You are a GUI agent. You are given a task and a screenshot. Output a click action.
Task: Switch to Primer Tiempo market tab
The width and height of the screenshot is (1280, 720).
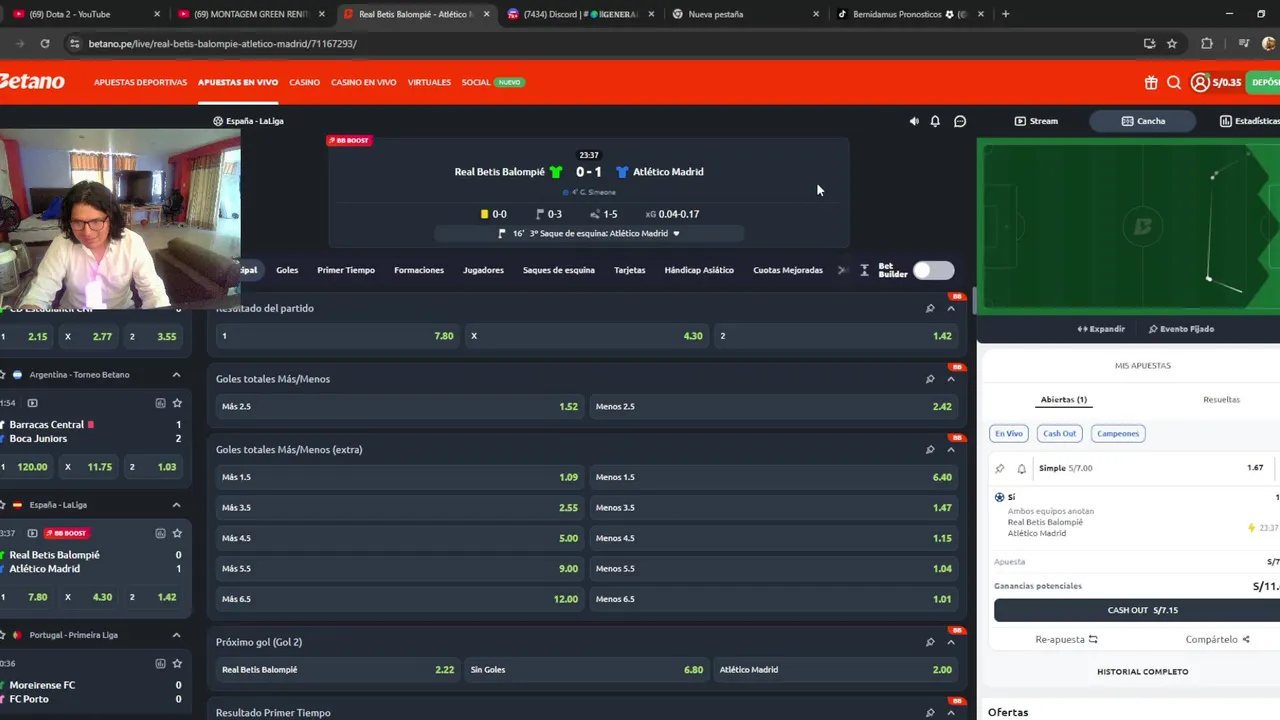[x=346, y=270]
